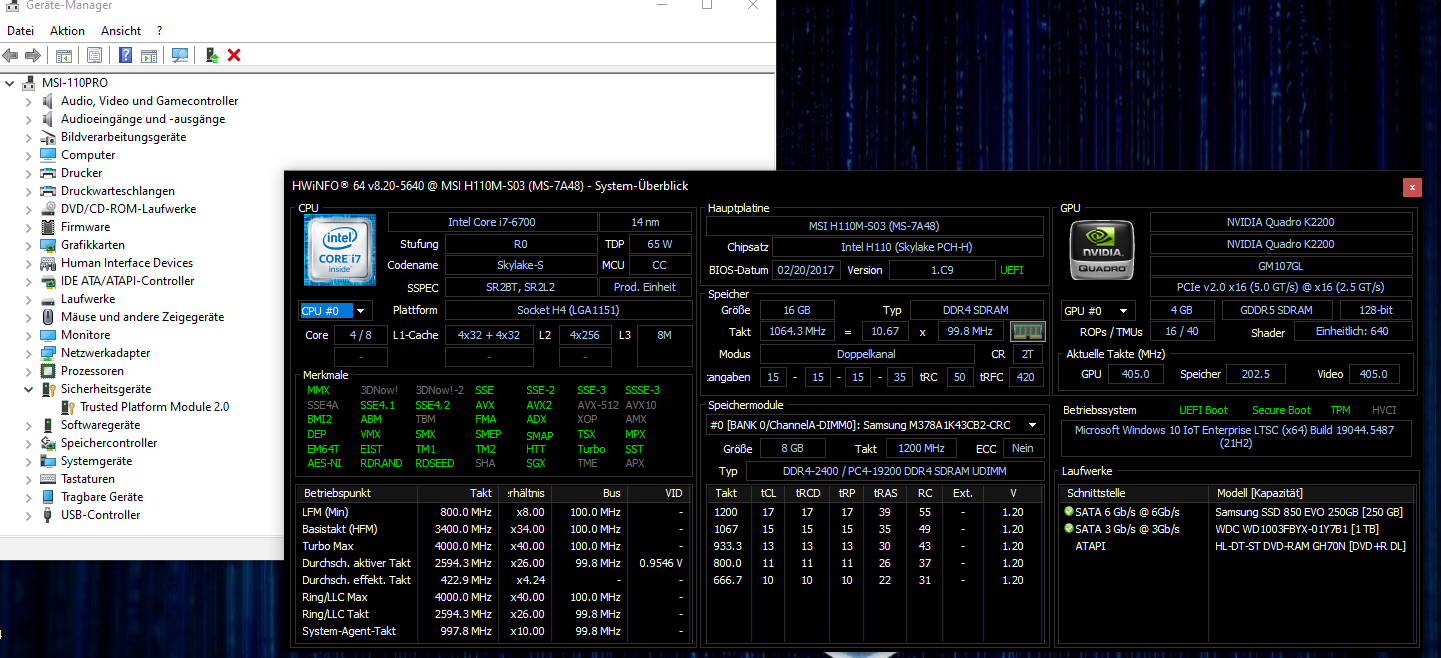
Task: Close the HWiNFO System-Überblick window
Action: click(1412, 186)
